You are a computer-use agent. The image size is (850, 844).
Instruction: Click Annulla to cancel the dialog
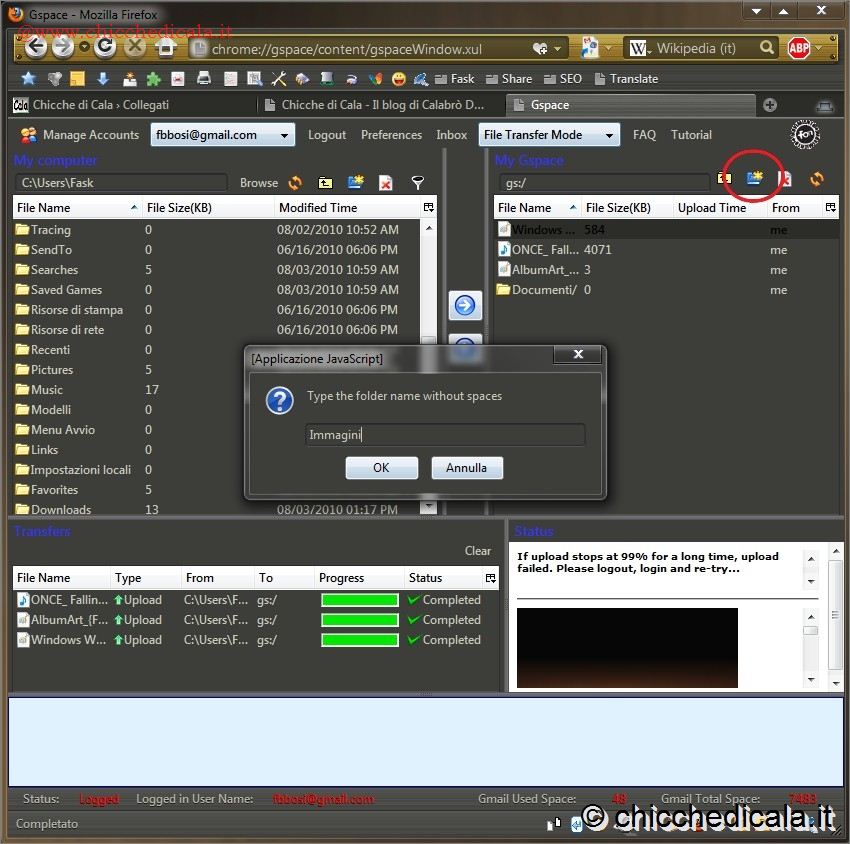click(466, 468)
